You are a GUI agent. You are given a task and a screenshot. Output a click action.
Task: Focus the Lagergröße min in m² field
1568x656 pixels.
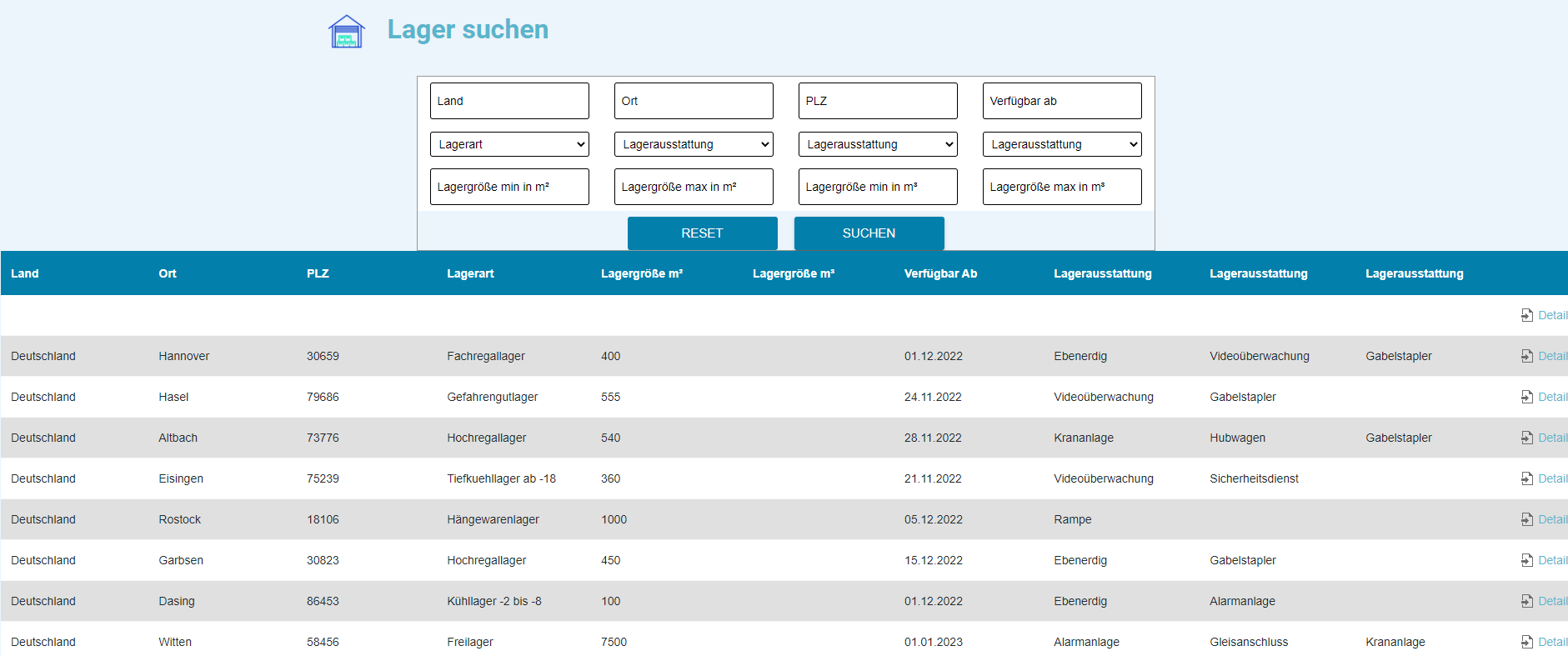[509, 187]
